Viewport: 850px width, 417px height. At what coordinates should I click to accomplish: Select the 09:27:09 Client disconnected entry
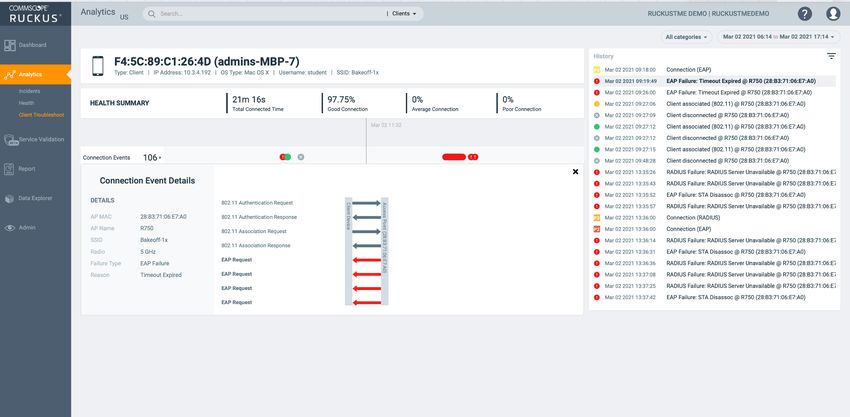point(714,115)
